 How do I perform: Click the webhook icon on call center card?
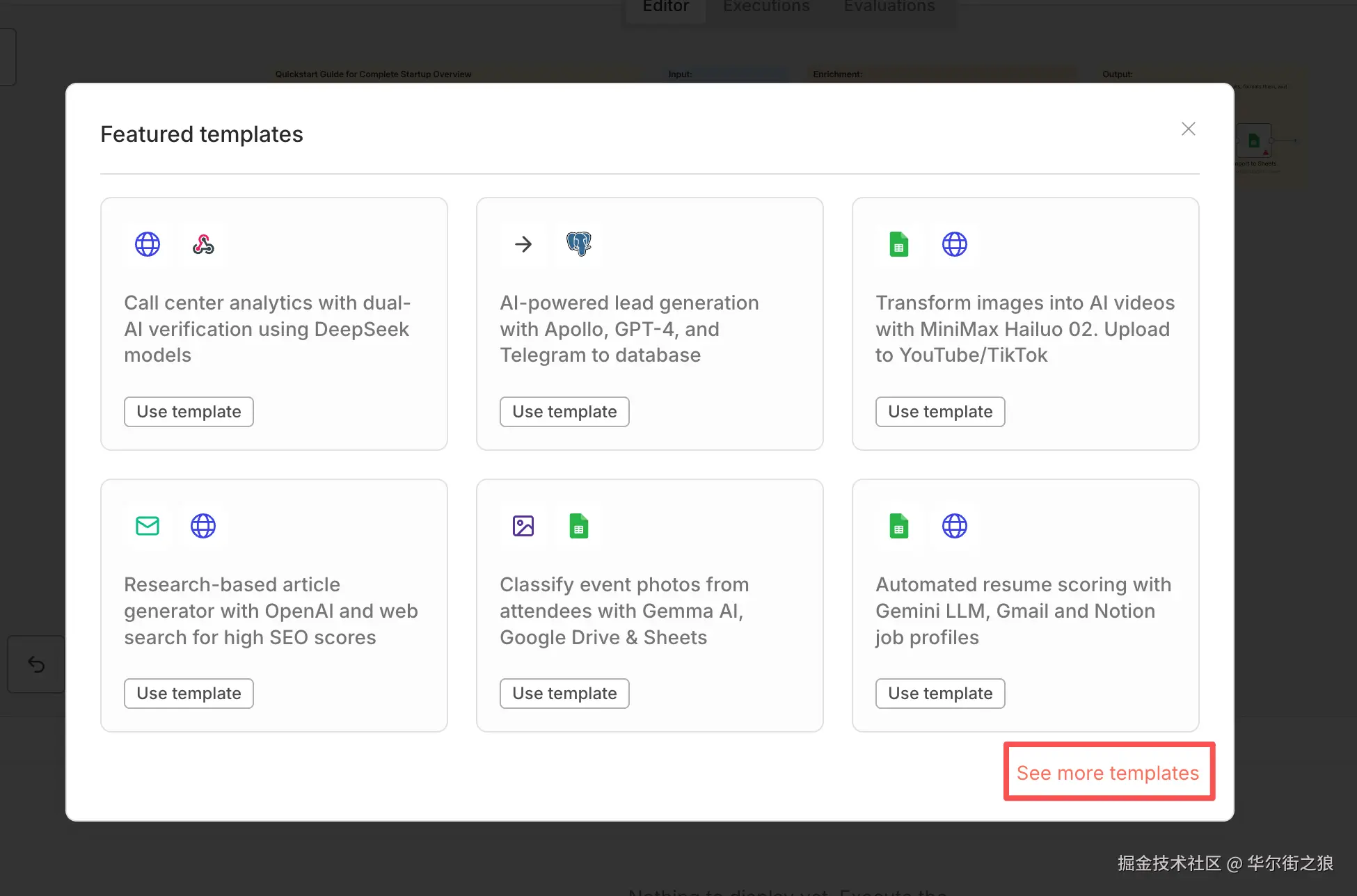pos(203,244)
